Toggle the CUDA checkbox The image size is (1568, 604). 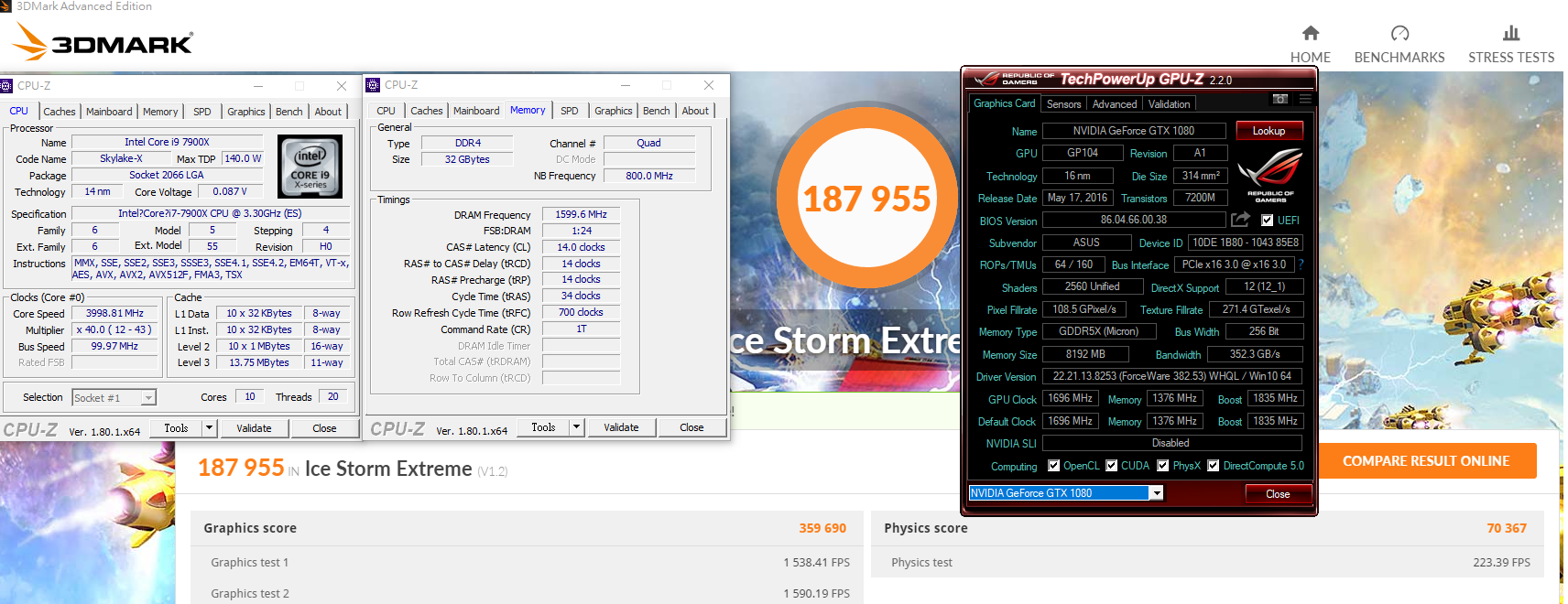tap(1111, 466)
